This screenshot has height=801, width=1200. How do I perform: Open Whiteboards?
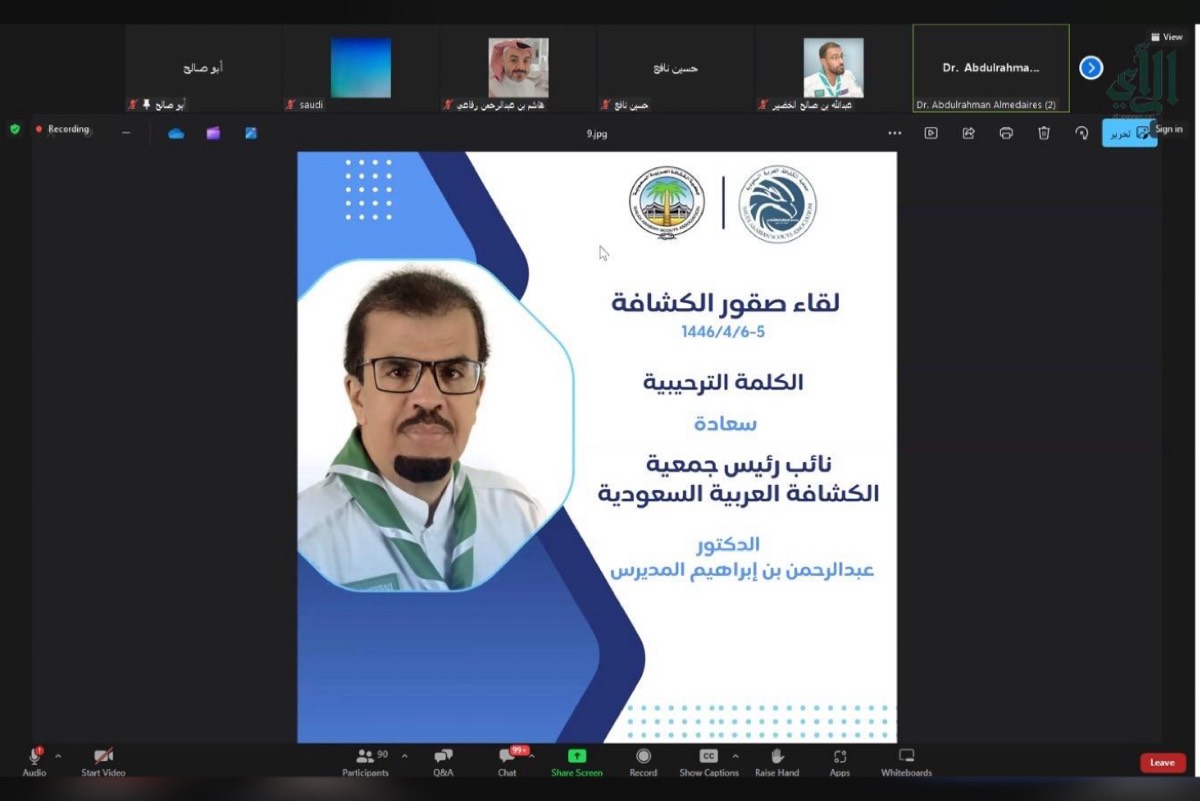(x=906, y=758)
